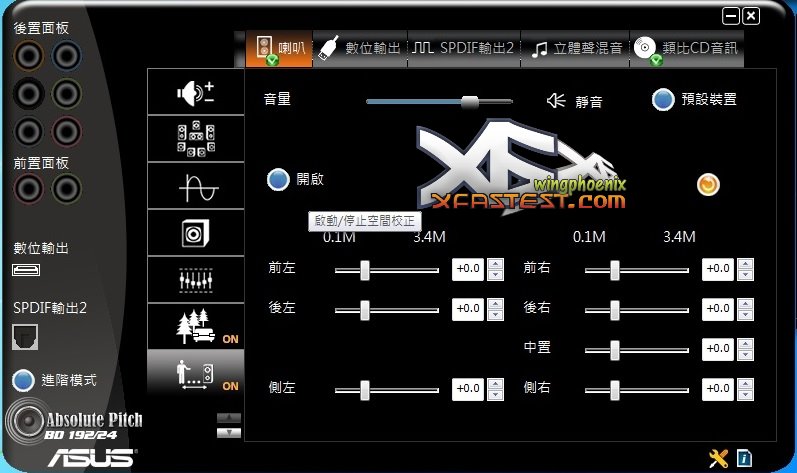The image size is (797, 473).
Task: Click the 中置 distance slider handle
Action: pyautogui.click(x=615, y=350)
